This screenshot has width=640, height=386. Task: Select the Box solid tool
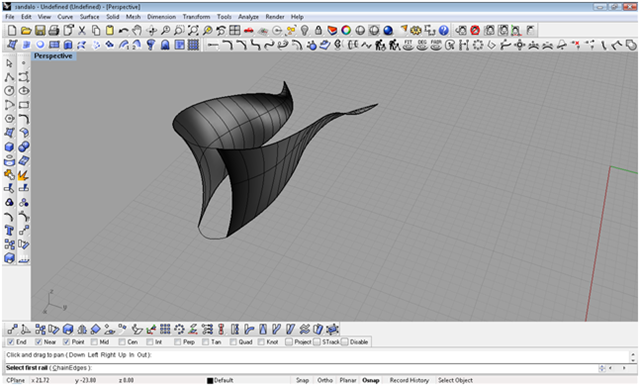[9, 146]
